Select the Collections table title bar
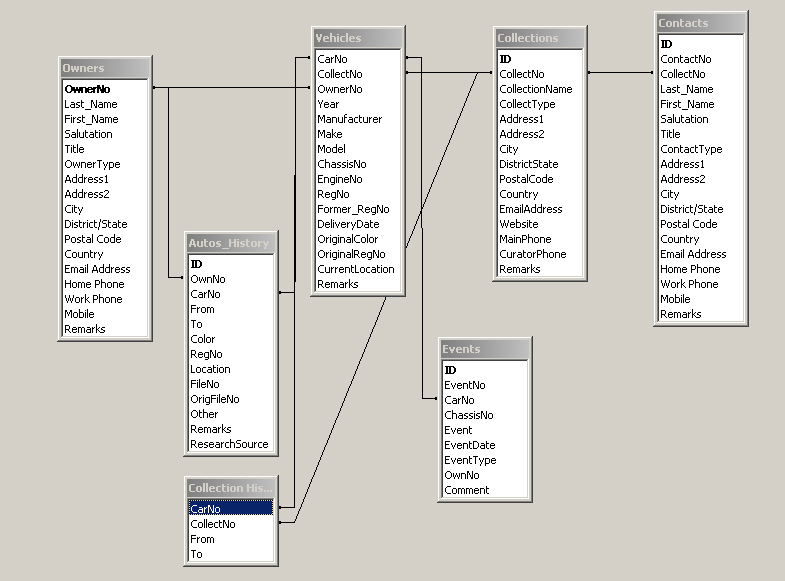The height and width of the screenshot is (581, 785). coord(540,38)
